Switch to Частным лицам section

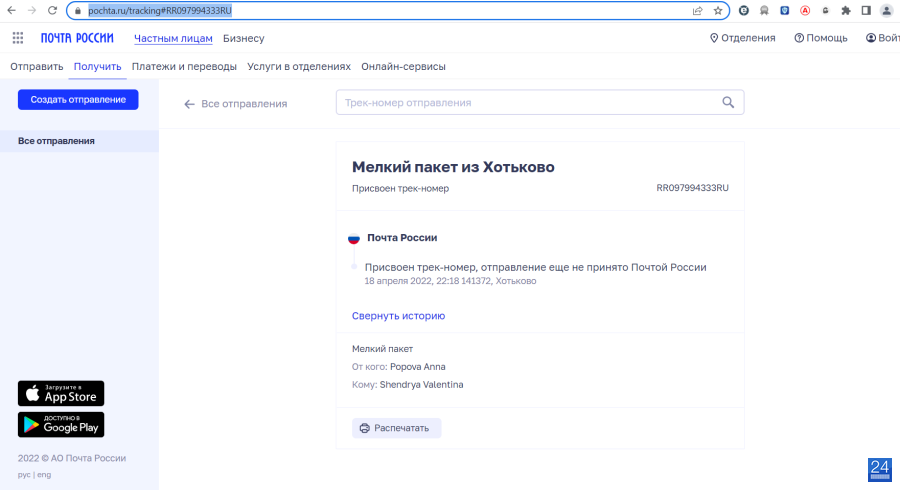coord(173,38)
